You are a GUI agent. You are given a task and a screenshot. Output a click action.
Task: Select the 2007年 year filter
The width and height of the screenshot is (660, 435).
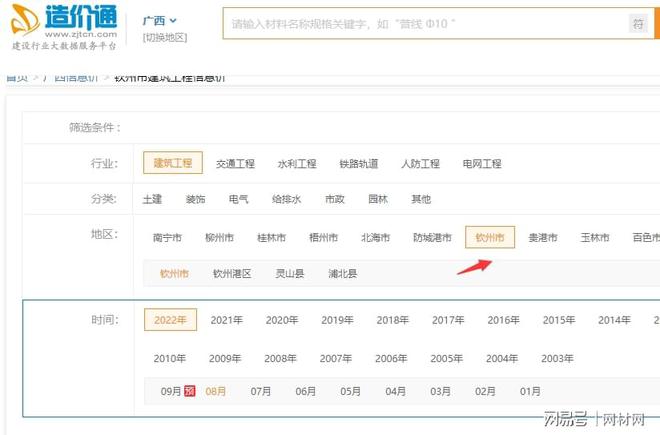pos(336,359)
